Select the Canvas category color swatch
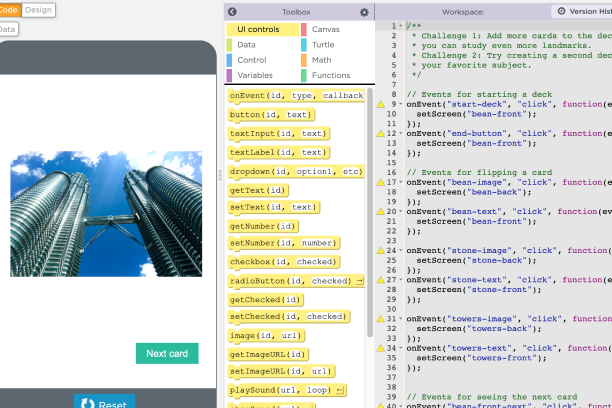The width and height of the screenshot is (612, 408). [x=304, y=30]
